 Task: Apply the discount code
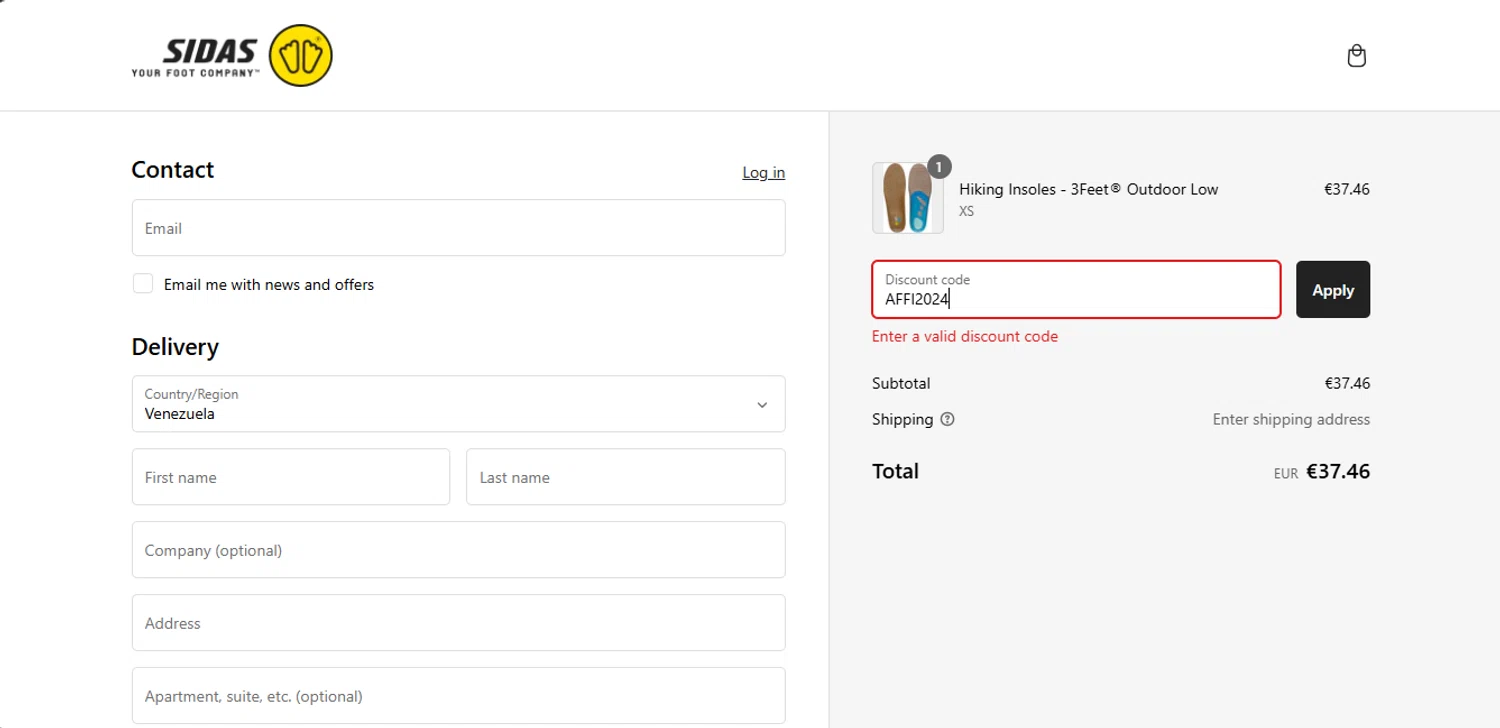pos(1333,290)
